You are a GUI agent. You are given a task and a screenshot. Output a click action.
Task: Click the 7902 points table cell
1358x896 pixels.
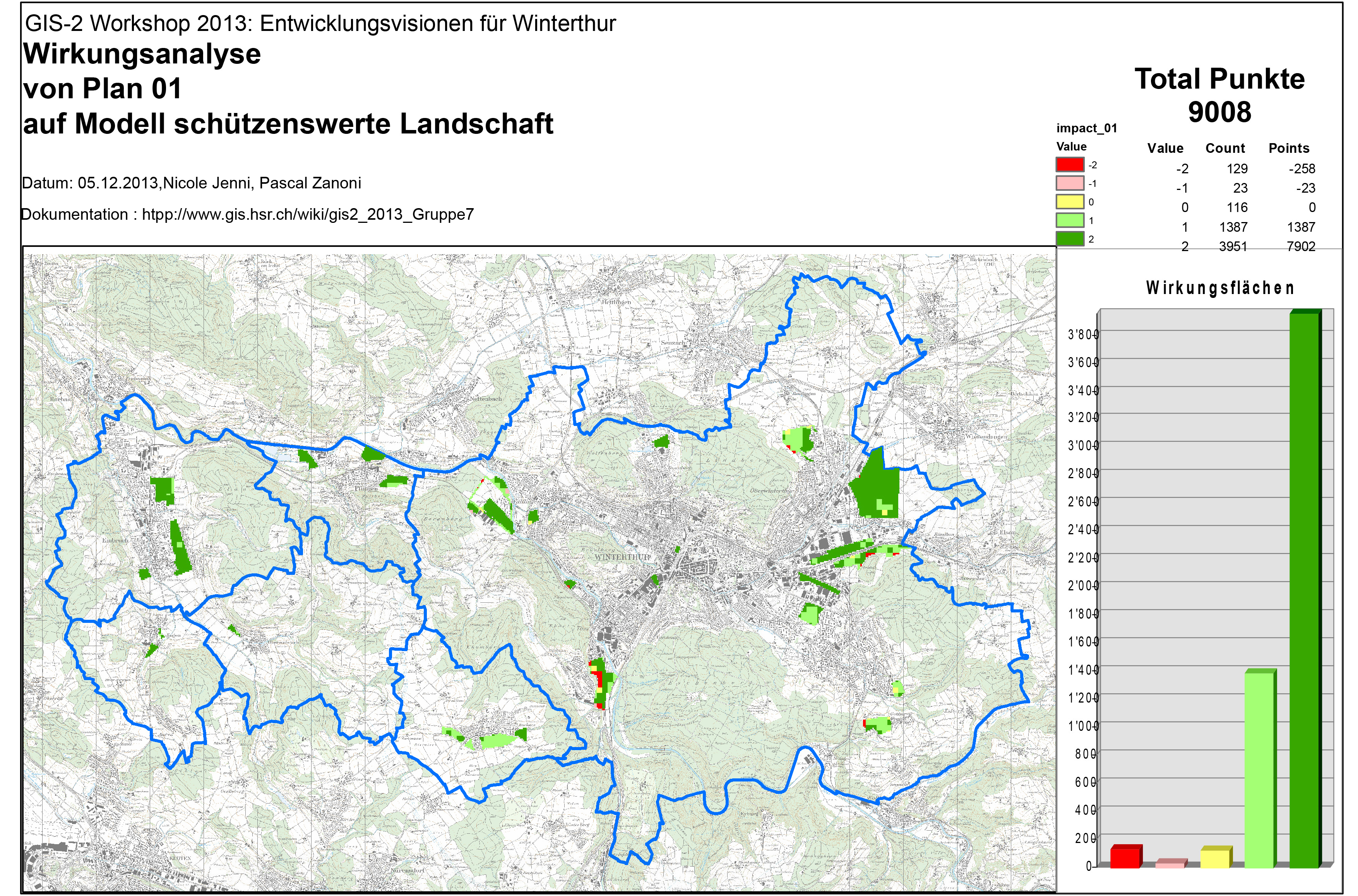tap(1301, 246)
